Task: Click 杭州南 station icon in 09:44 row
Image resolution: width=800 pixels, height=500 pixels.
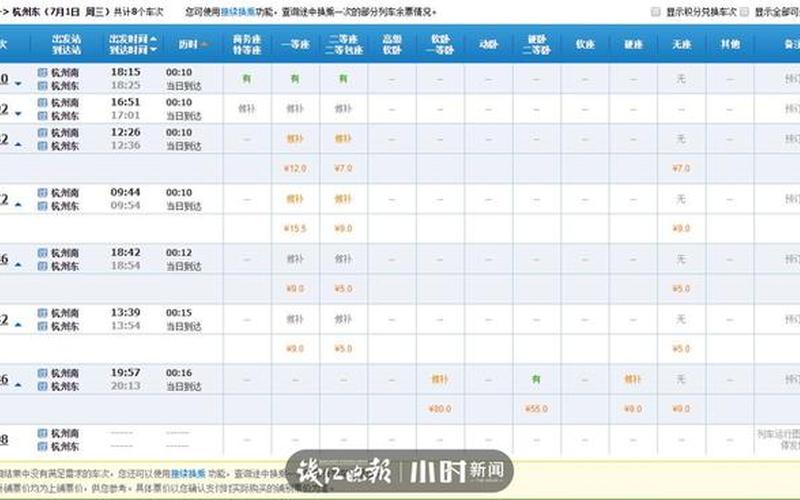Action: click(42, 193)
